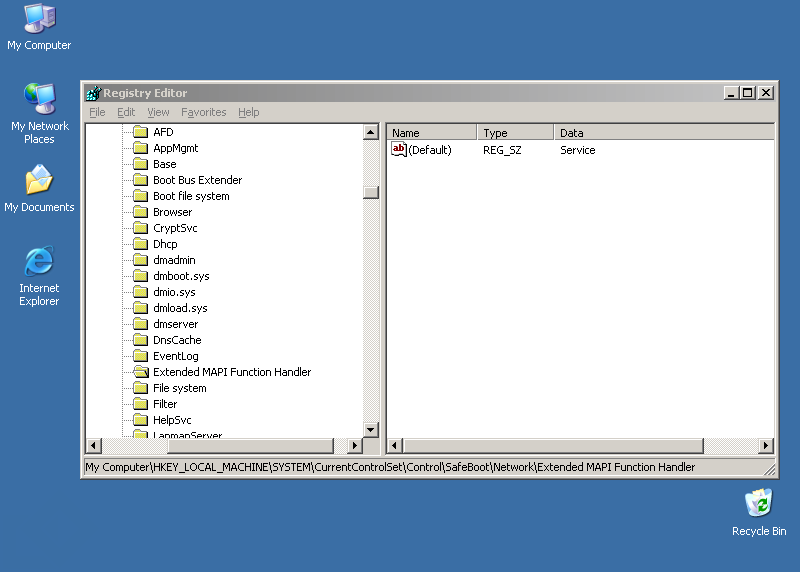Click the AppMgmt key folder icon

click(140, 148)
